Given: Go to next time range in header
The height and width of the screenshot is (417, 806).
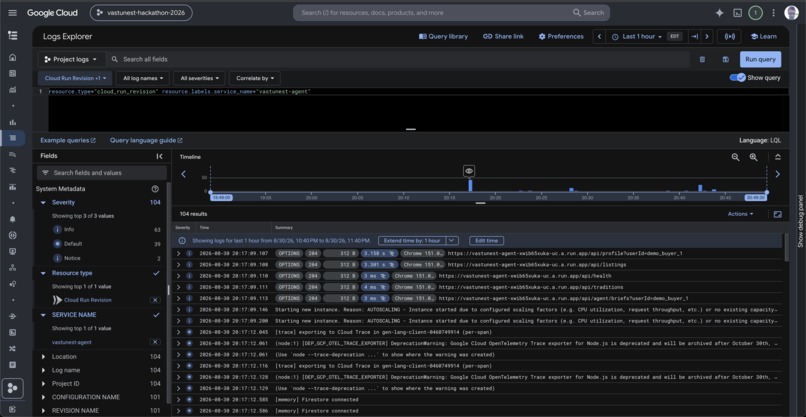Looking at the screenshot, I should tap(707, 37).
